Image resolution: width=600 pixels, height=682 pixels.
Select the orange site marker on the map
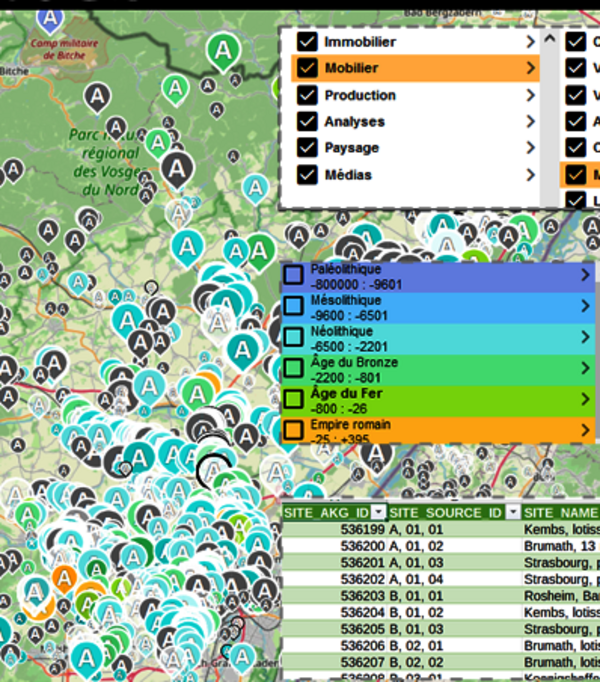click(64, 580)
